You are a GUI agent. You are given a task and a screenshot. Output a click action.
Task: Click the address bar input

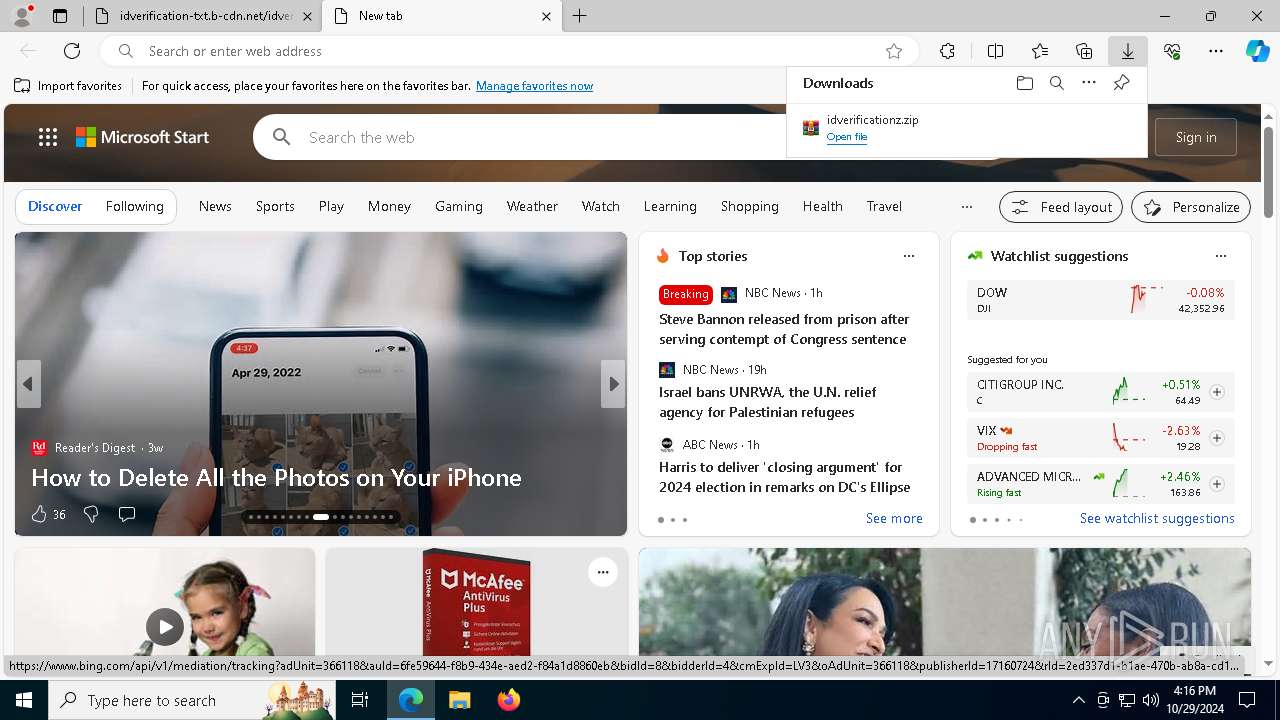point(510,51)
